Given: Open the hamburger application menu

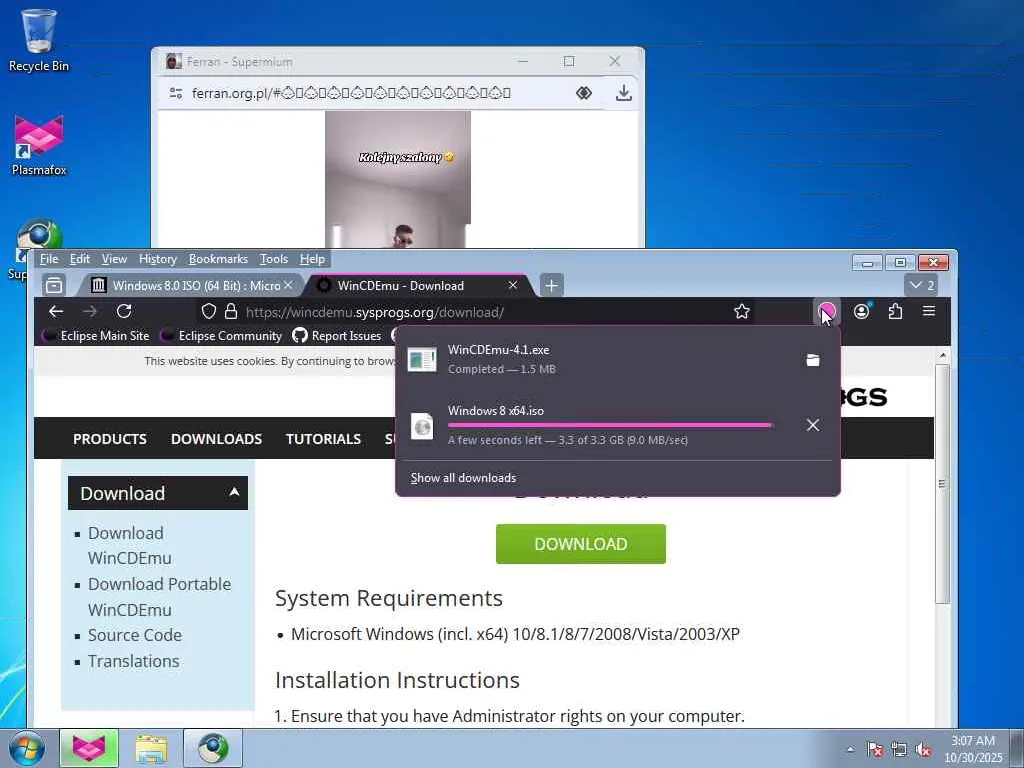Looking at the screenshot, I should point(929,312).
